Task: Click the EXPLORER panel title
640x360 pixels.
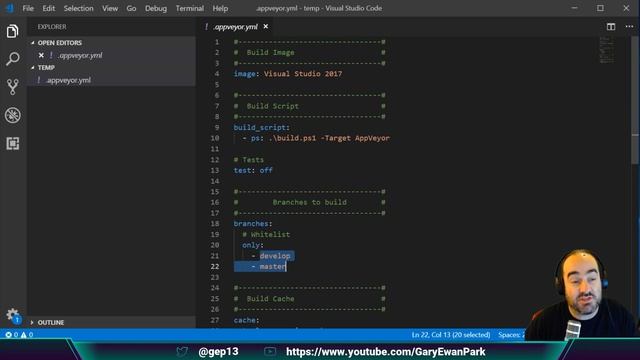Action: 52,27
